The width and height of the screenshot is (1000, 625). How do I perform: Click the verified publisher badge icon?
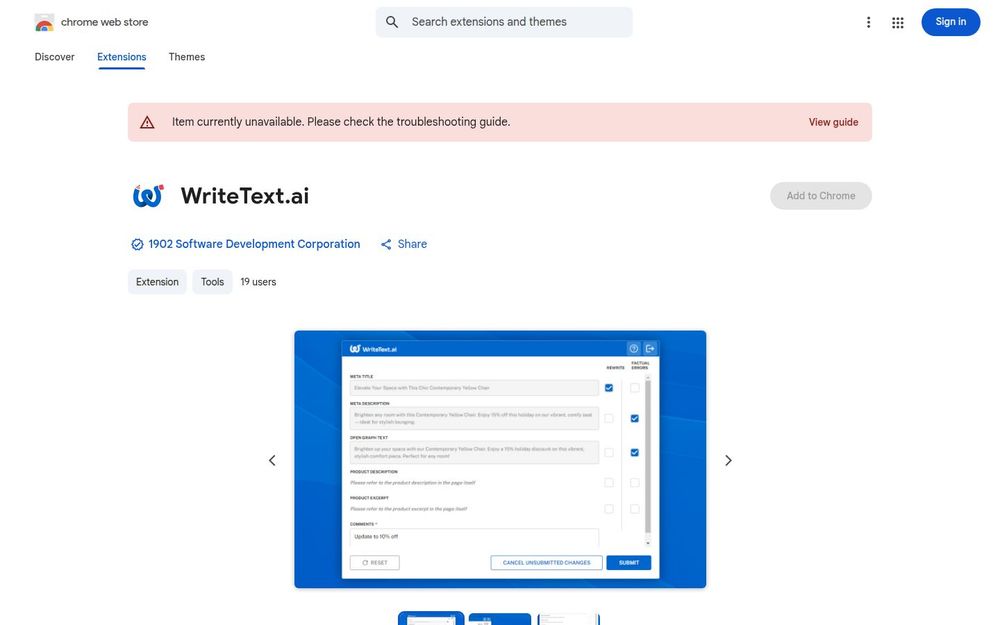click(x=137, y=244)
